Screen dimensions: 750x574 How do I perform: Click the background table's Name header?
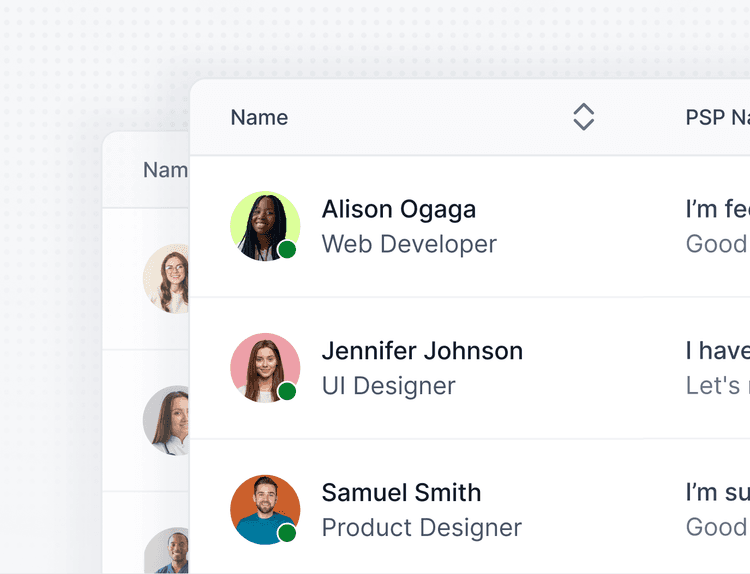pyautogui.click(x=165, y=170)
